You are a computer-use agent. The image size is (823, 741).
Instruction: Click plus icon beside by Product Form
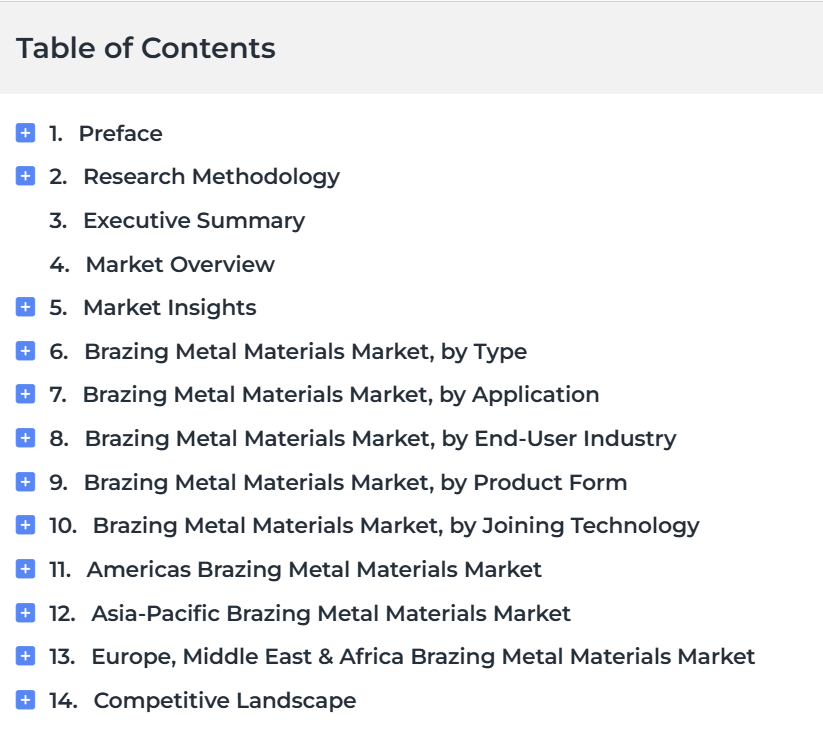point(25,482)
